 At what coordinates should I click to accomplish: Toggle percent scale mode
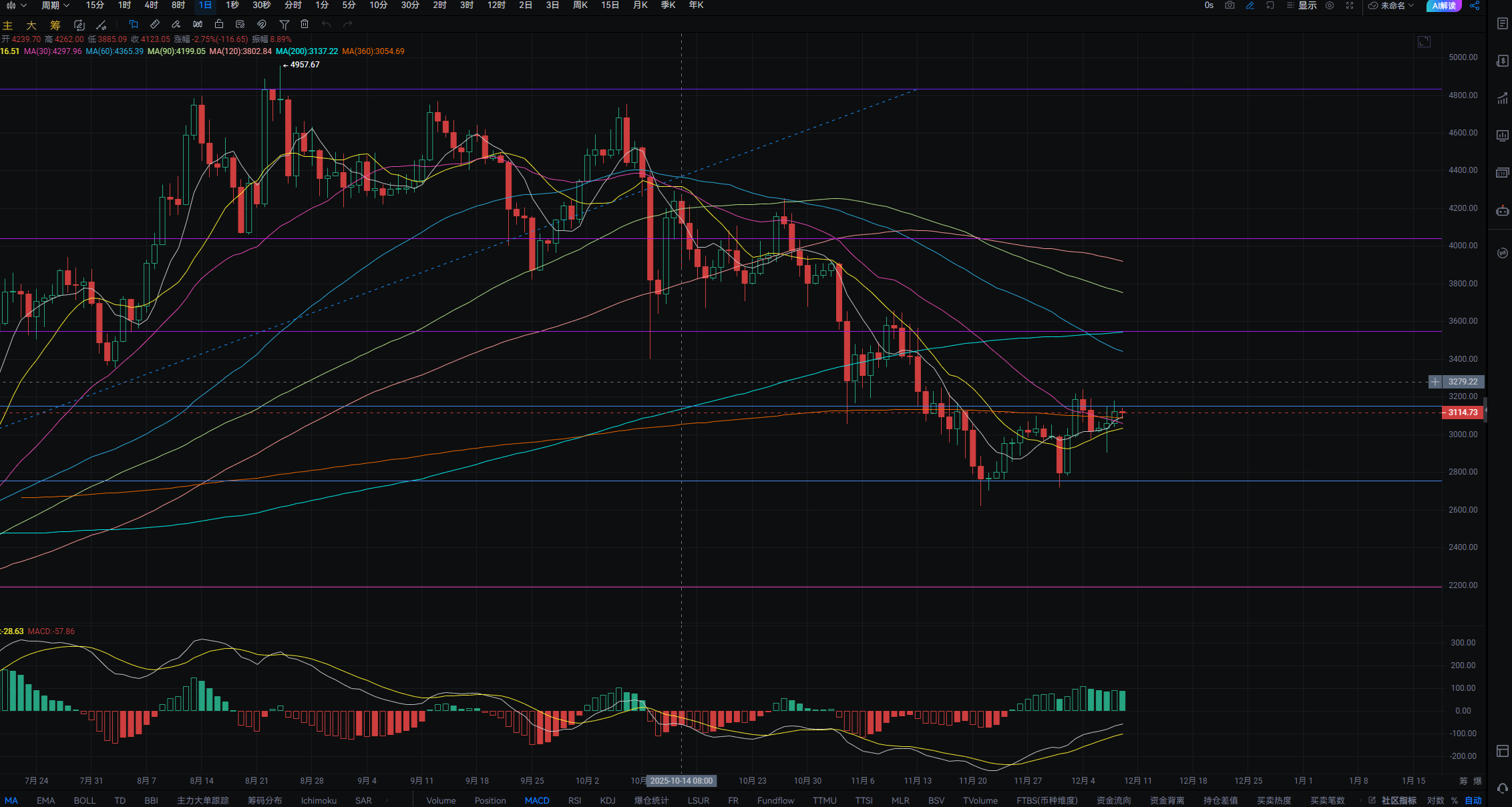1454,800
